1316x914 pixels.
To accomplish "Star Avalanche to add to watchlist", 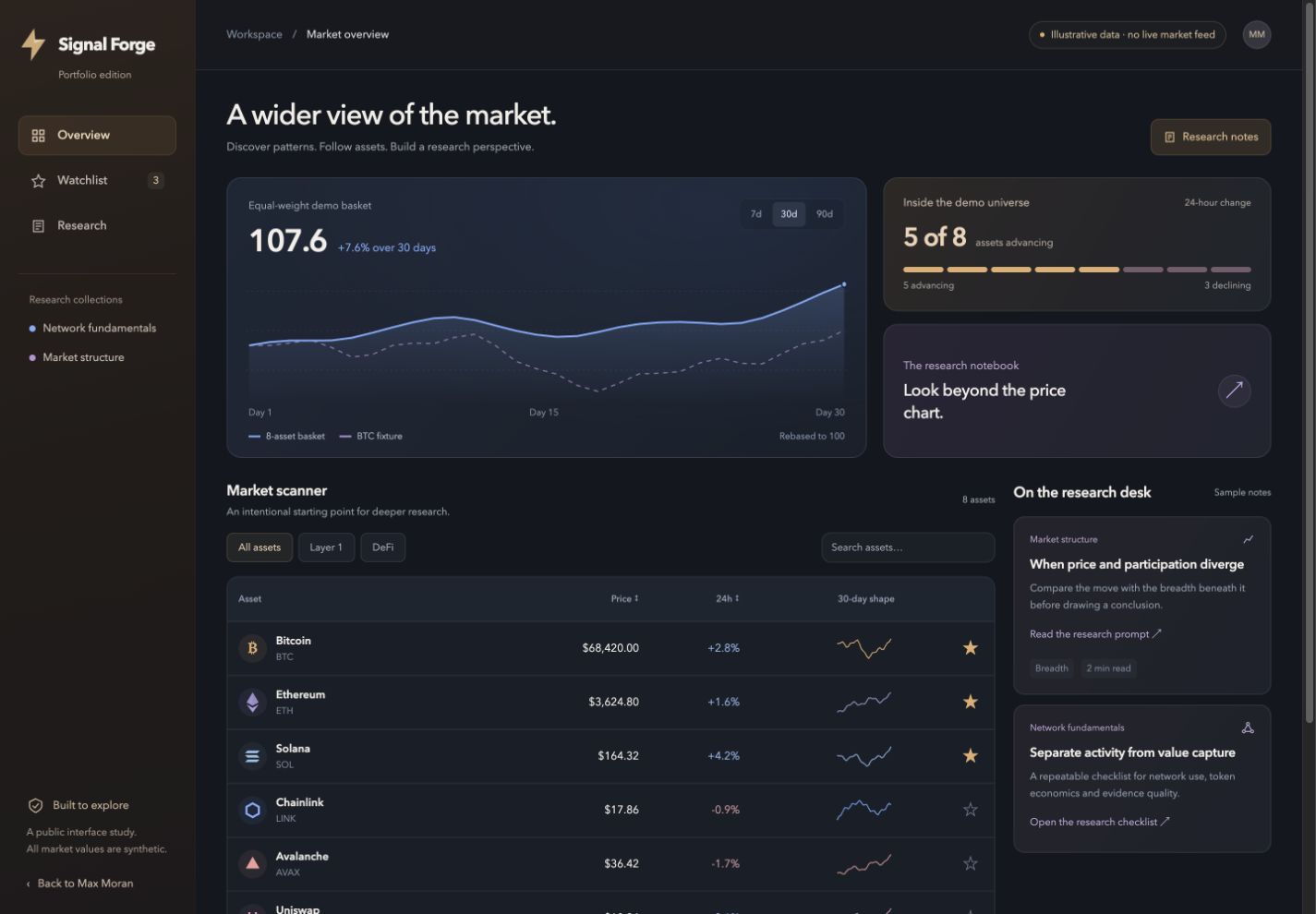I will 970,864.
